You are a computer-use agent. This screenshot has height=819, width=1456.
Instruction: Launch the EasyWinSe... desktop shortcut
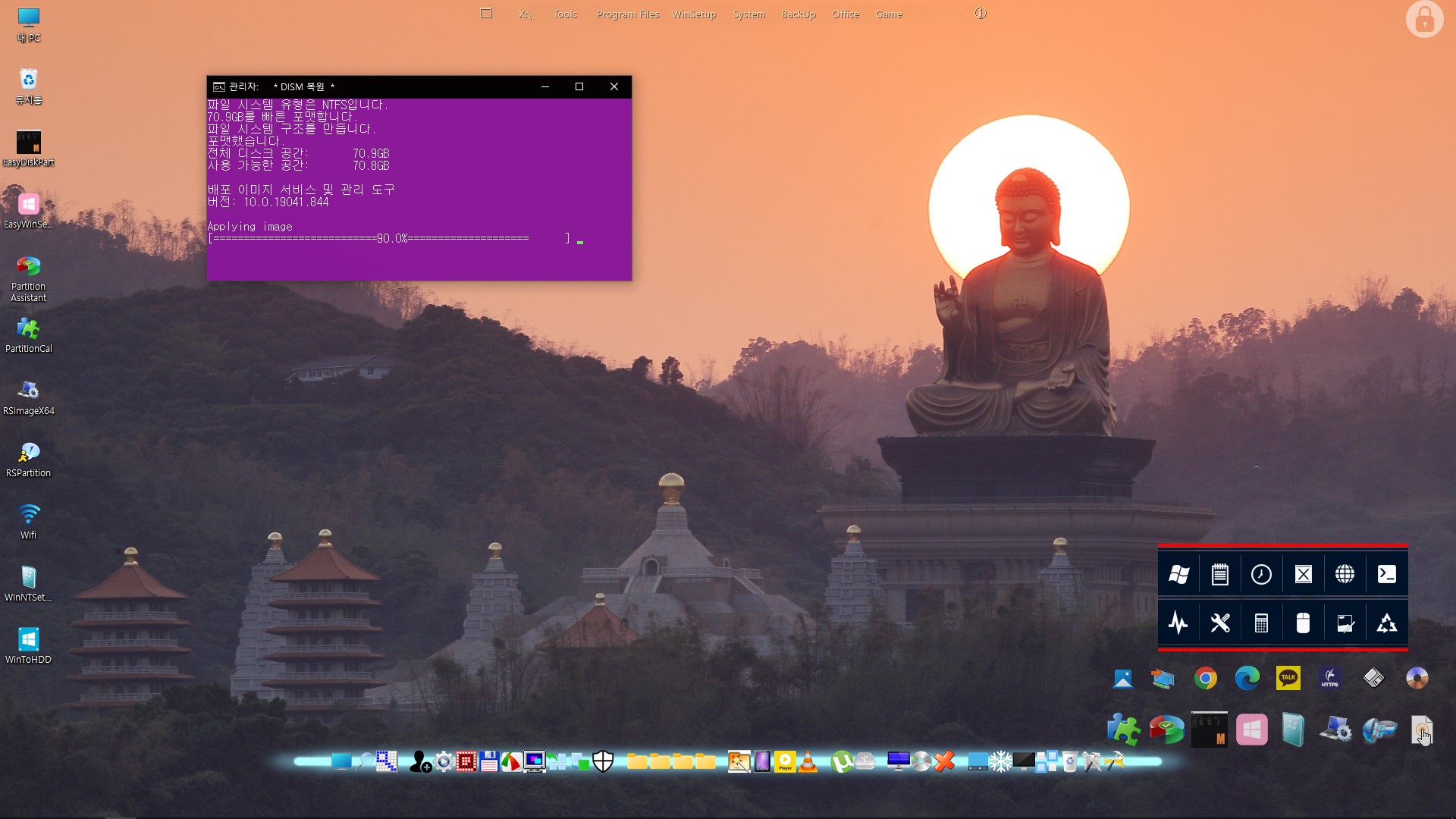[x=29, y=211]
